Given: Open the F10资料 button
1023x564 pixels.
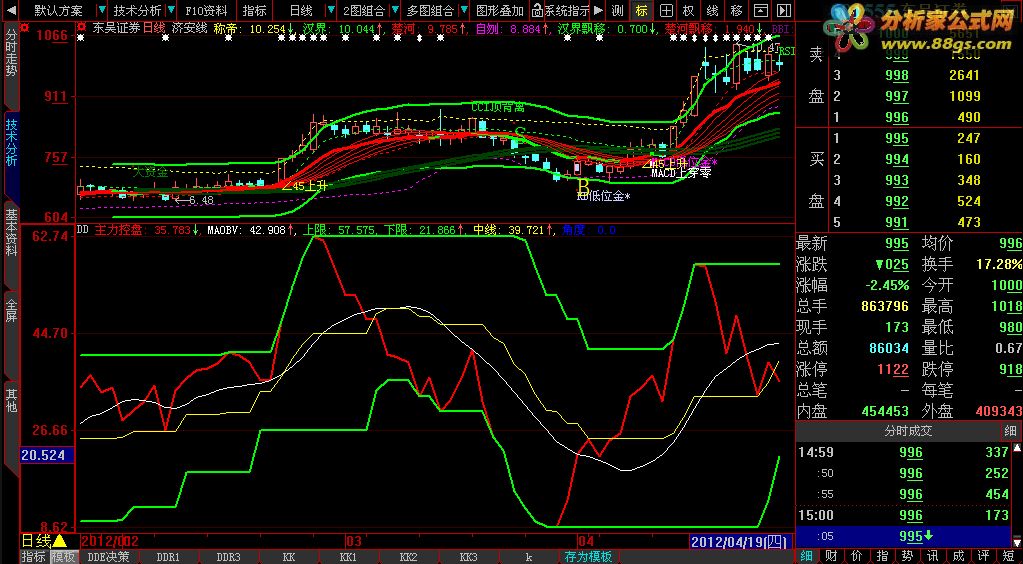Looking at the screenshot, I should [206, 10].
